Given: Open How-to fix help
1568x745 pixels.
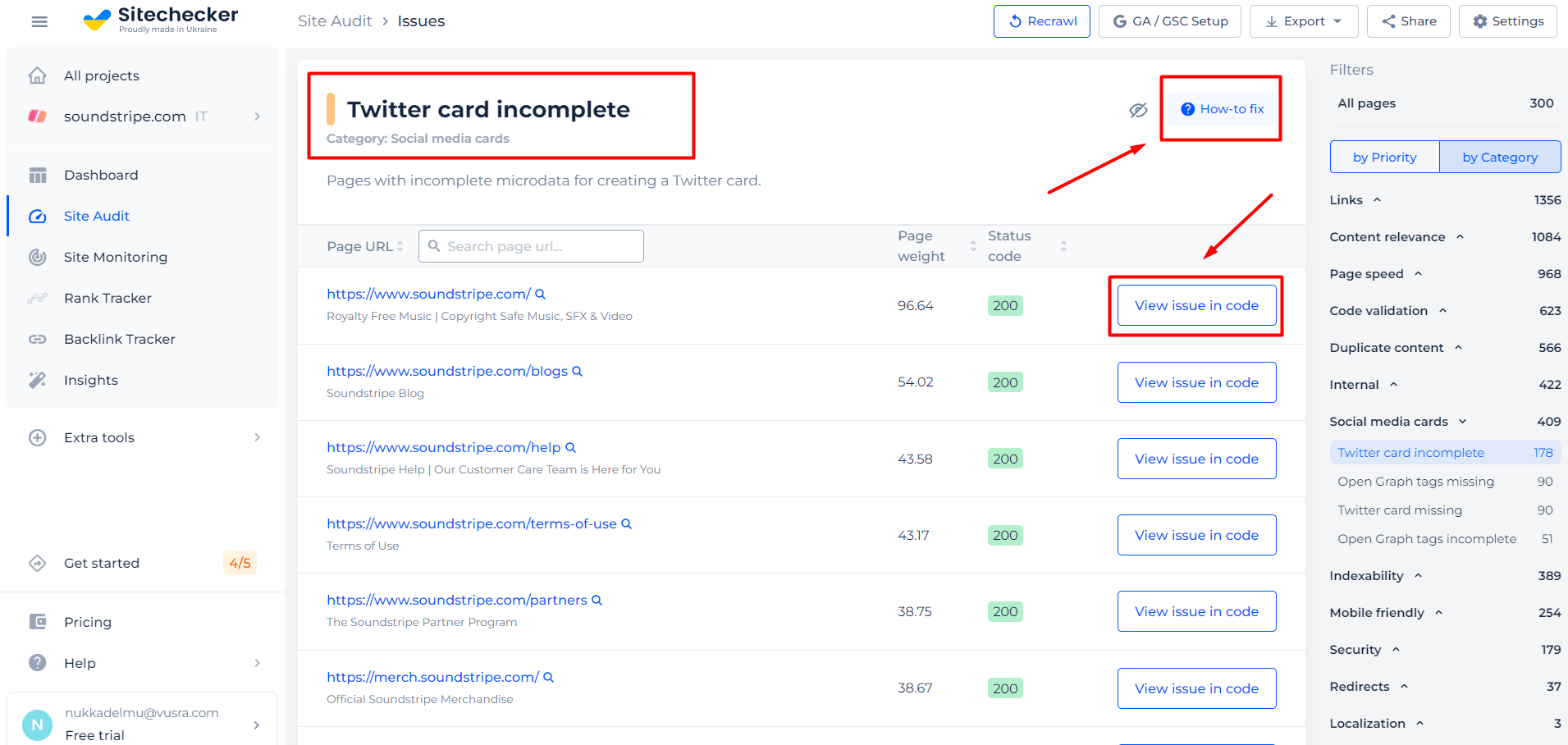Looking at the screenshot, I should pyautogui.click(x=1222, y=109).
